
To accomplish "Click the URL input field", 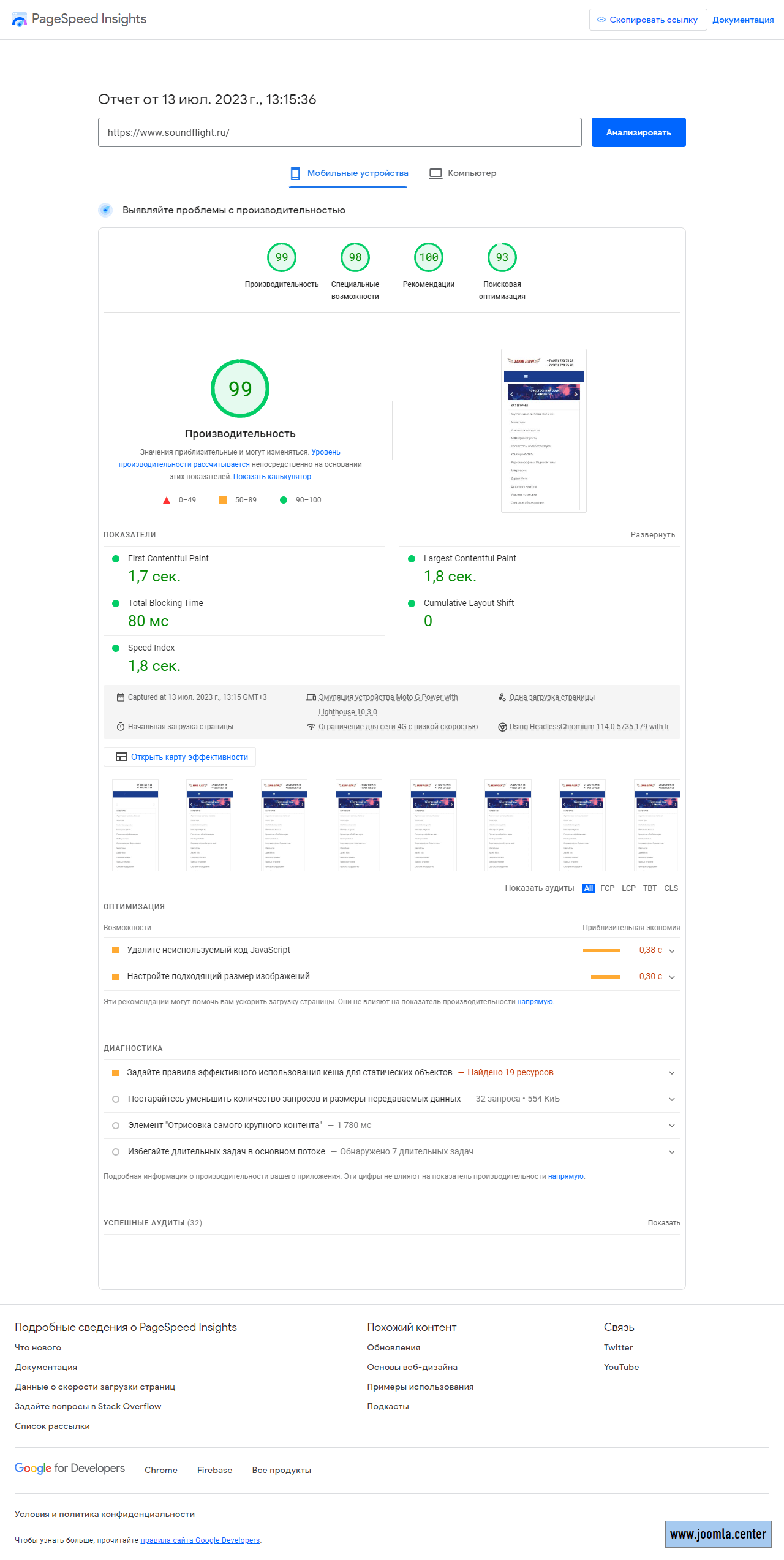I will 339,132.
